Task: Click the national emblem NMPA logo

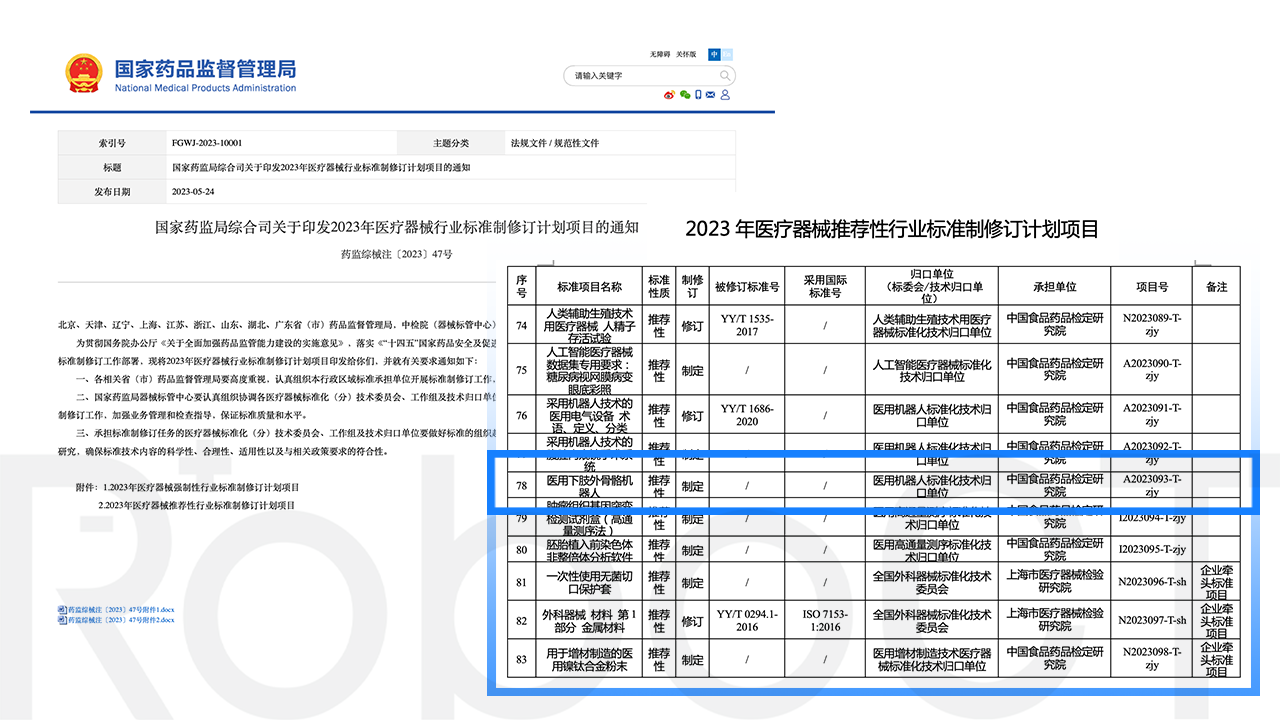Action: pyautogui.click(x=84, y=70)
